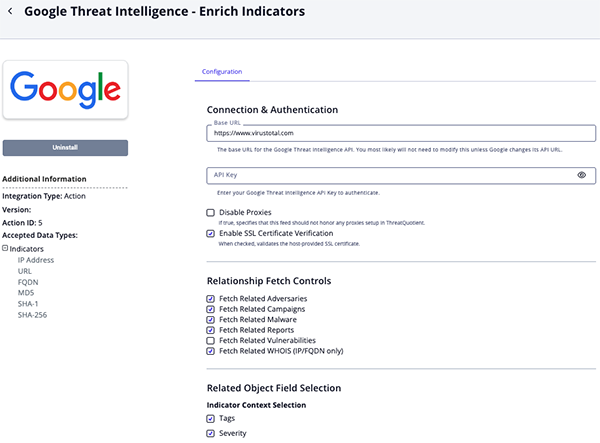Uncheck Enable SSL Certificate Verification
This screenshot has height=443, width=600.
210,233
